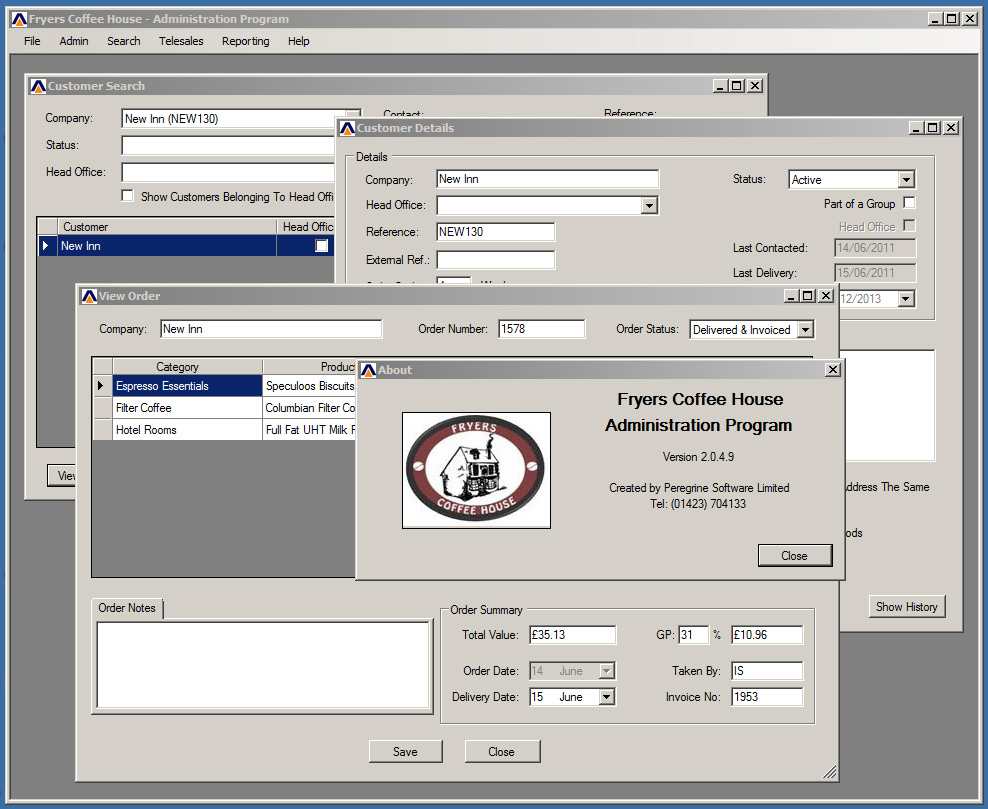Toggle the Head Office checkbox in New Inn row
The image size is (988, 809).
click(321, 246)
